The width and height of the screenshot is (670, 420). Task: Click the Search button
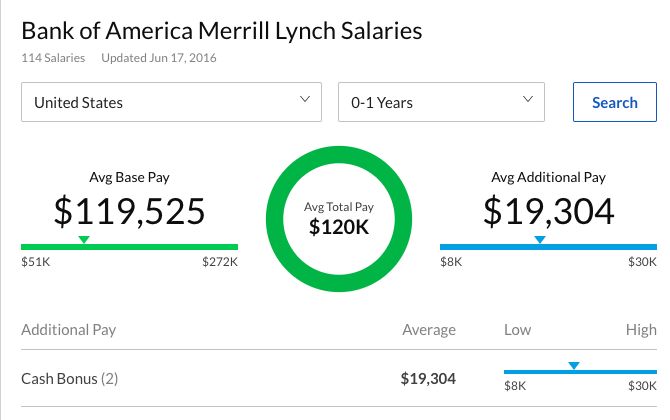pyautogui.click(x=614, y=102)
